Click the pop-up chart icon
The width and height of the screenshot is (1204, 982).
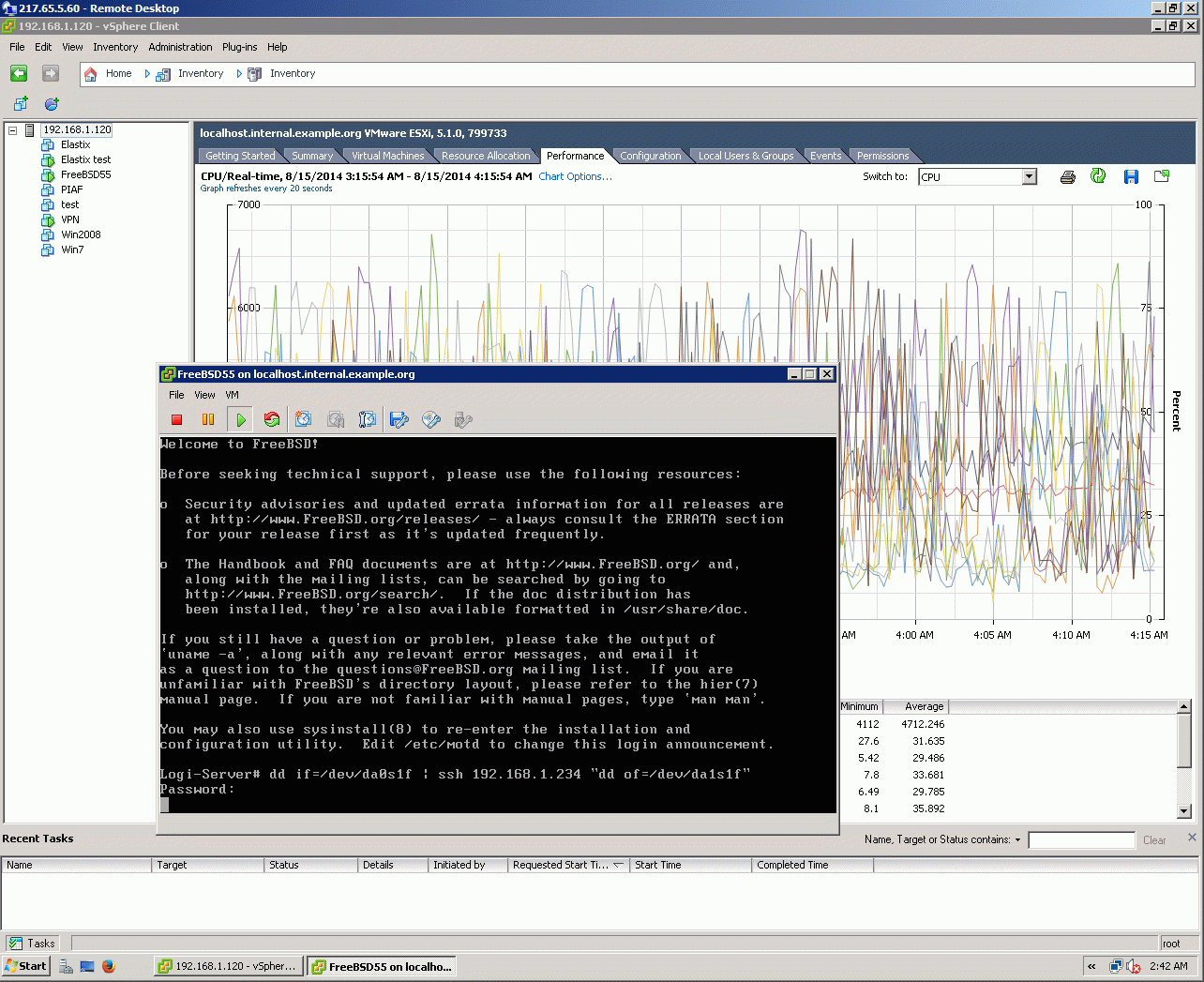[x=1162, y=176]
